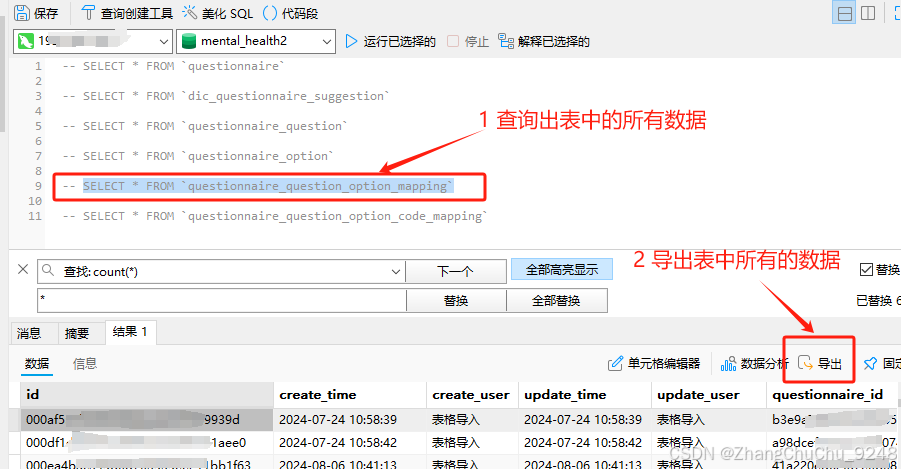Open the mental_health2 database dropdown
Screen dimensions: 901x469
[x=256, y=41]
